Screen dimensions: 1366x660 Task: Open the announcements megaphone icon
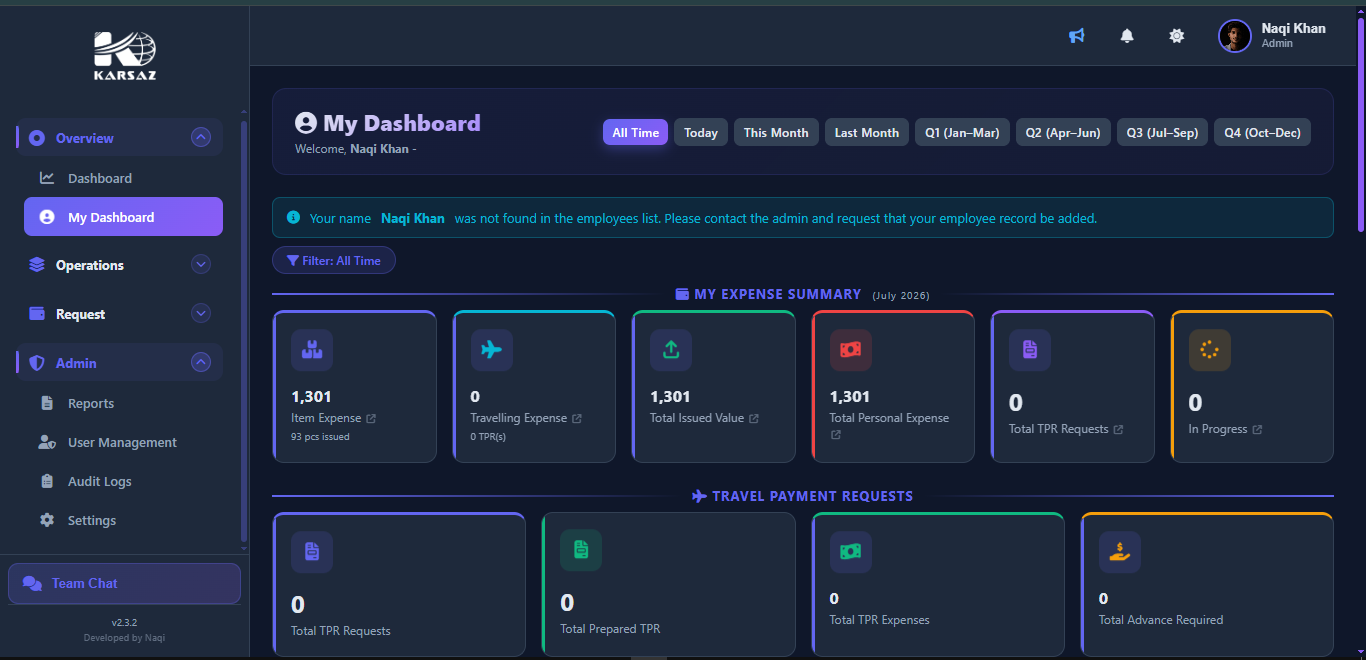(x=1077, y=36)
